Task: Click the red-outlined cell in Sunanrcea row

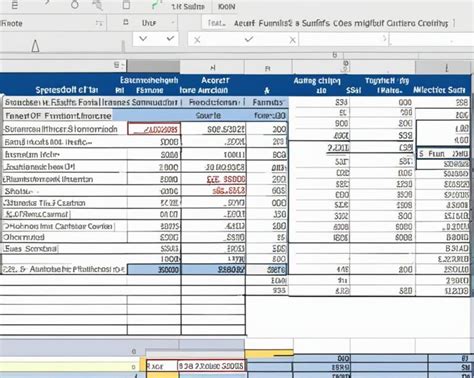Action: 154,129
